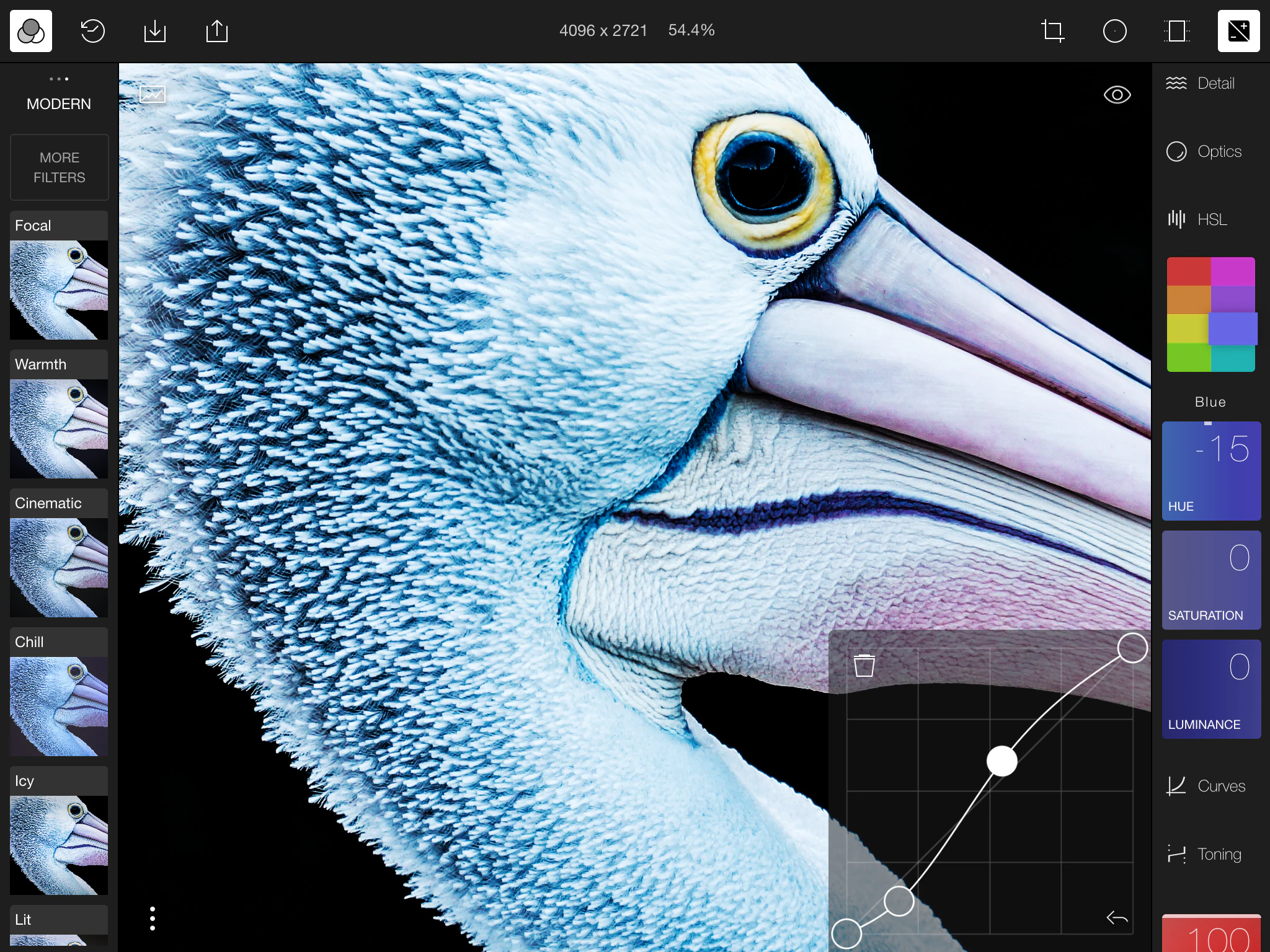Toggle the eye preview of edits
The width and height of the screenshot is (1270, 952).
1117,95
